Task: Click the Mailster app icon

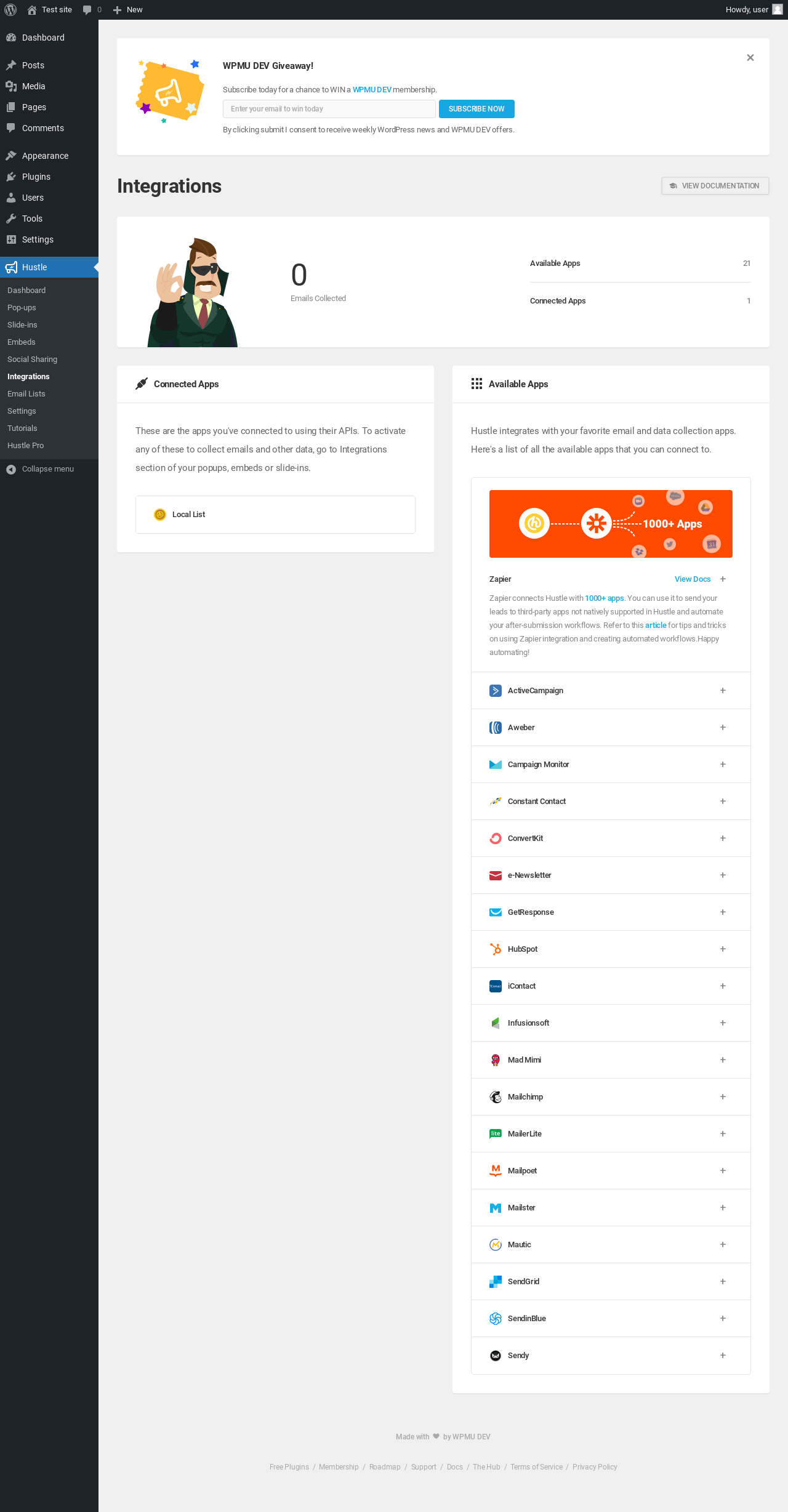Action: (496, 1208)
